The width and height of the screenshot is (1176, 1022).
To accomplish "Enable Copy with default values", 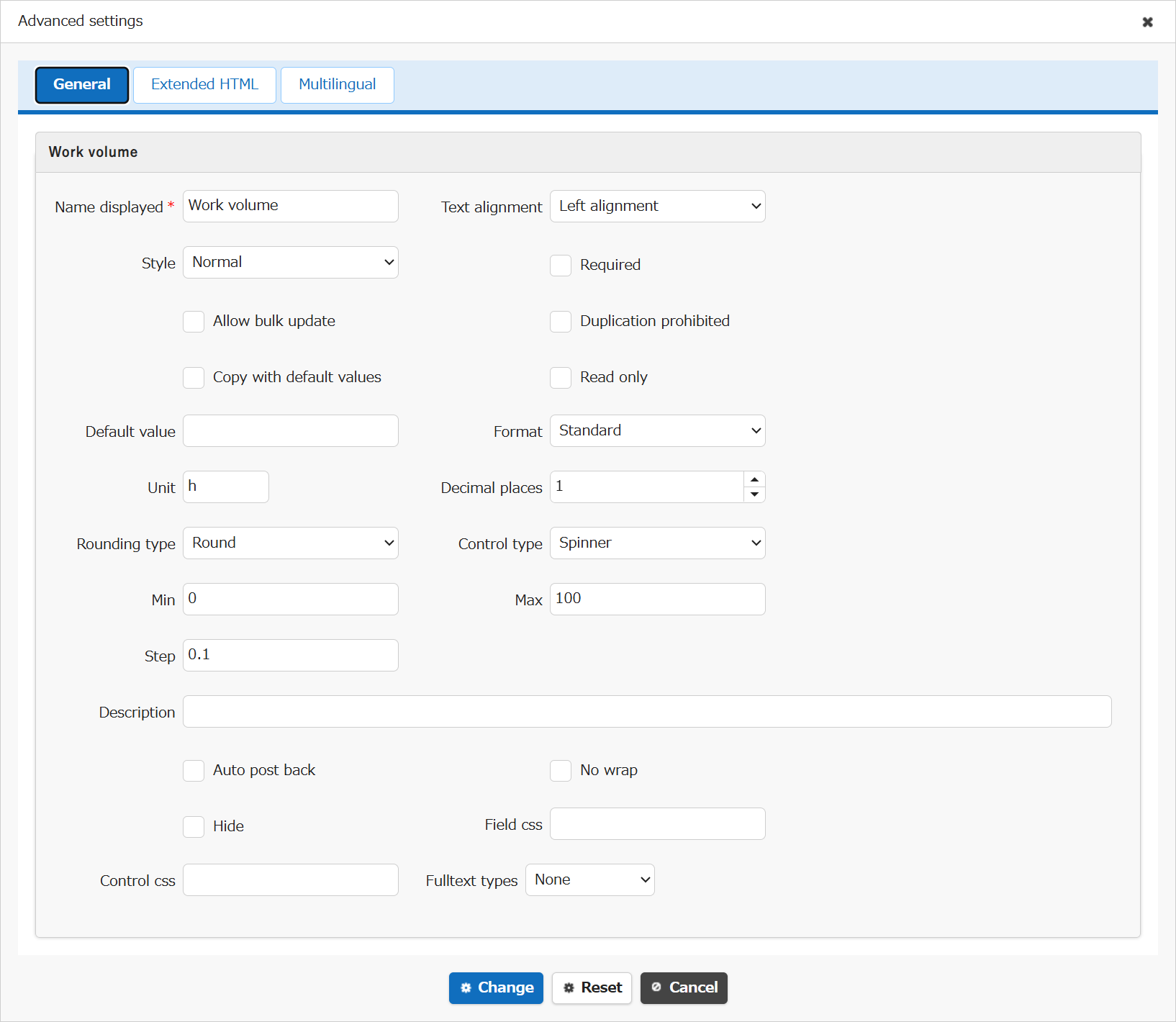I will [194, 377].
